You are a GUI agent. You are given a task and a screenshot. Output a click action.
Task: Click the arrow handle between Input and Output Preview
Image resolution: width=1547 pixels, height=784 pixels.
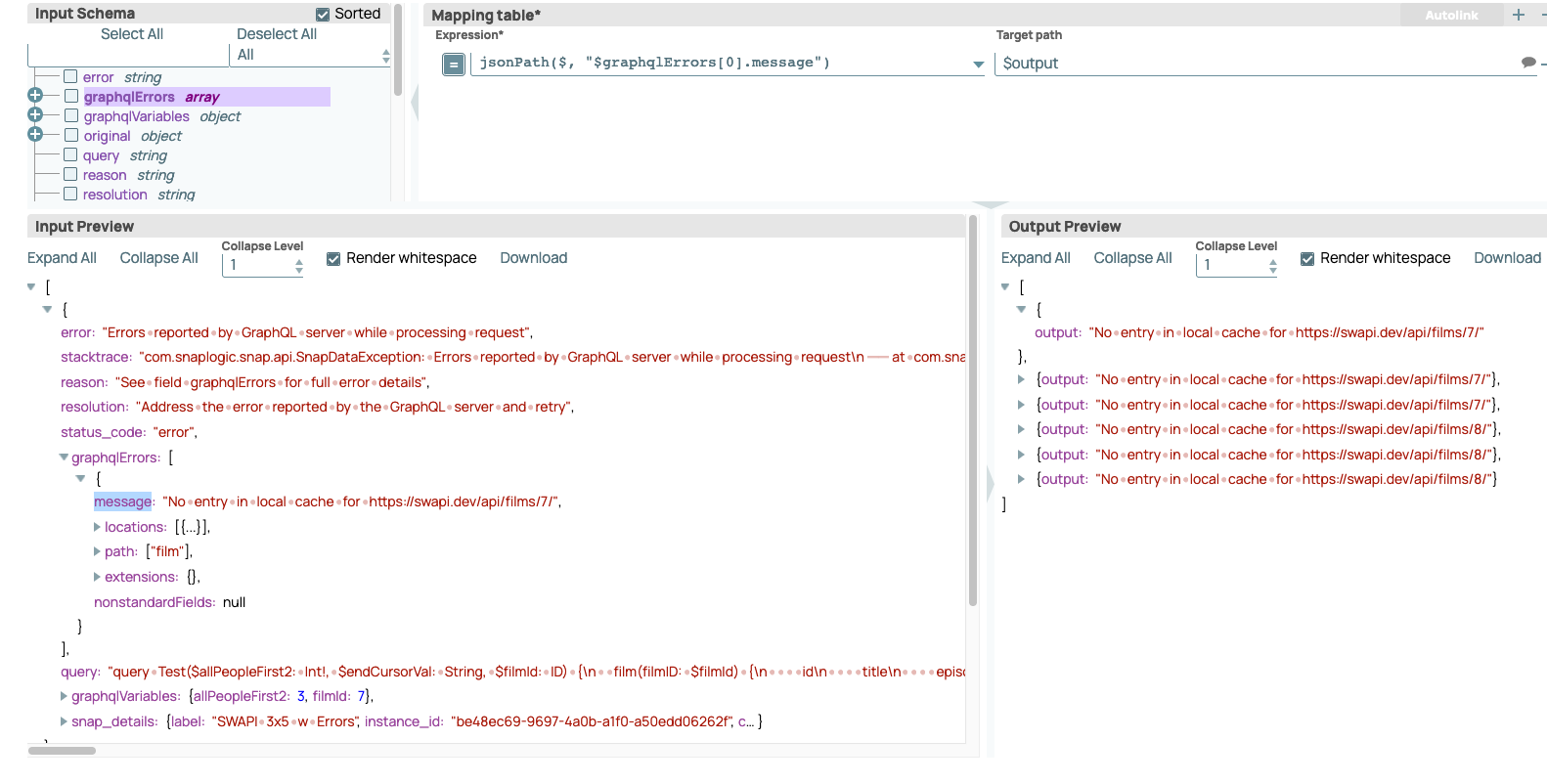[x=990, y=482]
